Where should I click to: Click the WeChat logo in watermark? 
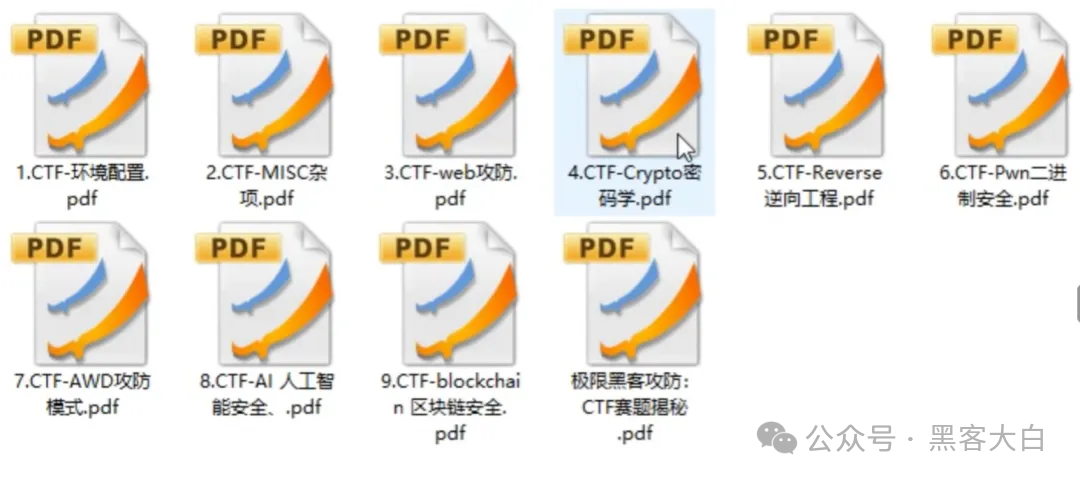coord(777,438)
